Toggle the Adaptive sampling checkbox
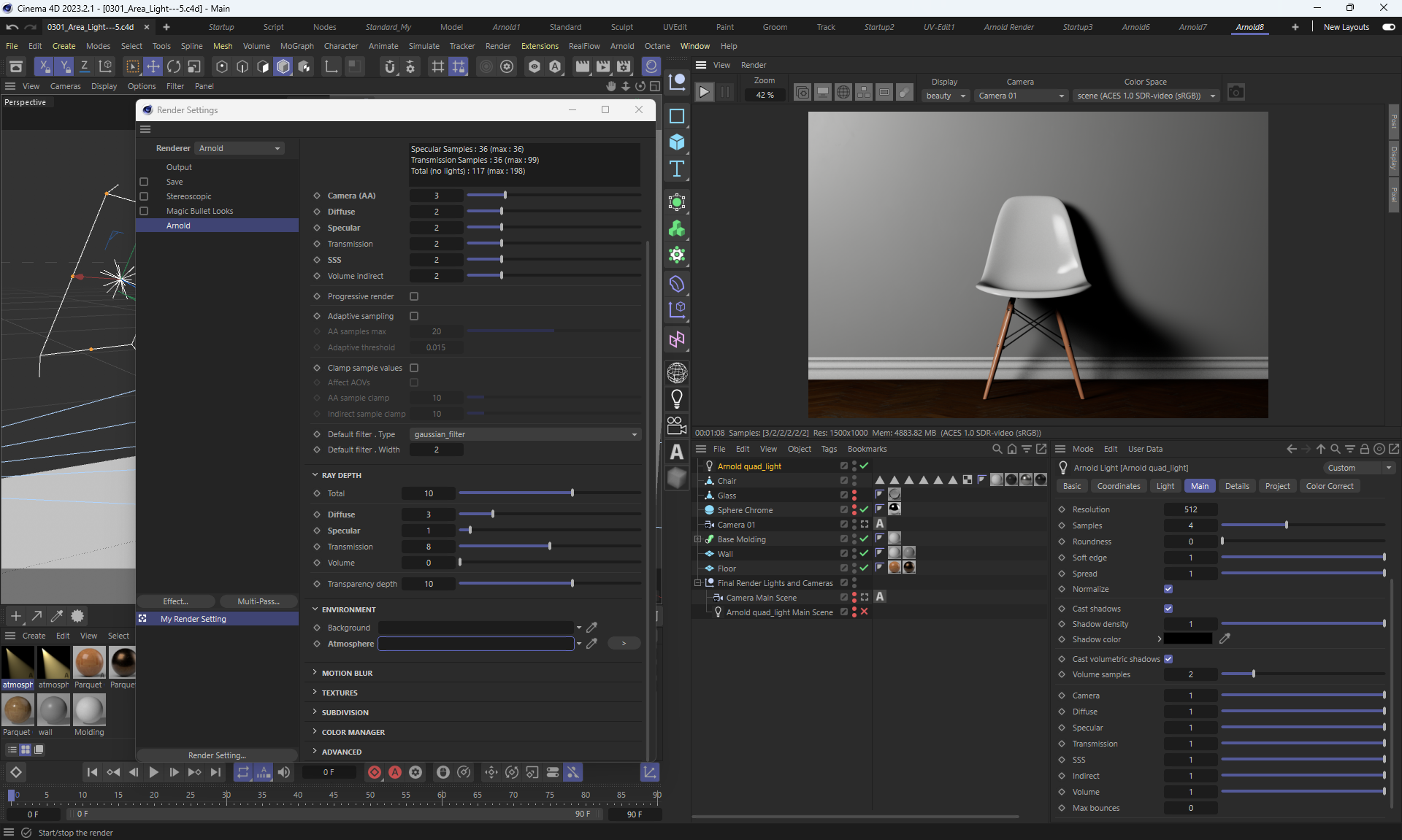Screen dimensions: 1402x840 coord(414,316)
